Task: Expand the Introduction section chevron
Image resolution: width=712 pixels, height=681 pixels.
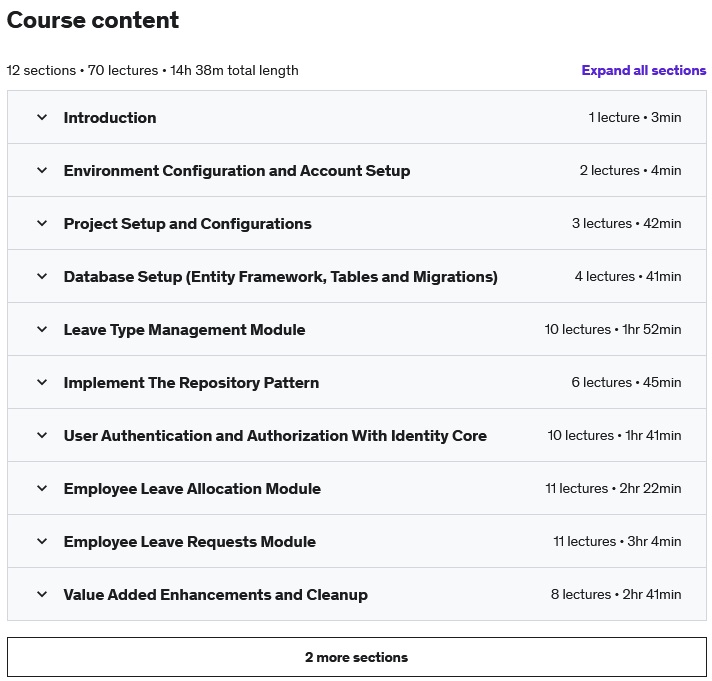Action: click(x=42, y=117)
